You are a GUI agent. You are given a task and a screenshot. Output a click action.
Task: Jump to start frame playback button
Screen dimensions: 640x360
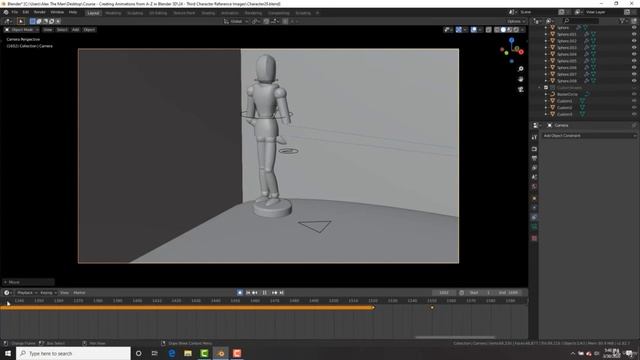coord(248,293)
